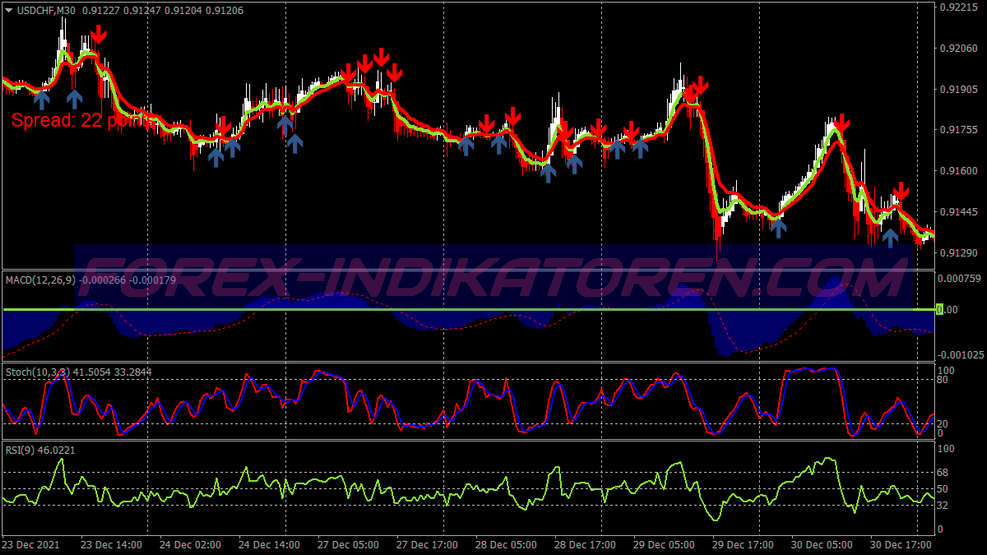Select the leftmost blue up arrow signal

point(41,98)
